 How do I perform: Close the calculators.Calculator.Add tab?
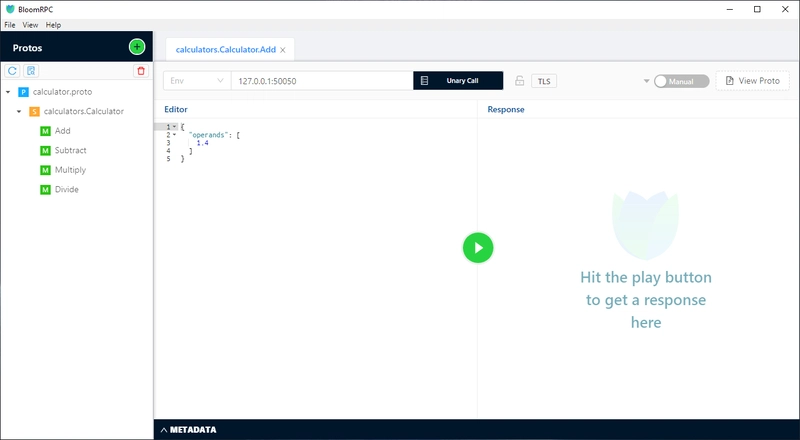pos(283,50)
